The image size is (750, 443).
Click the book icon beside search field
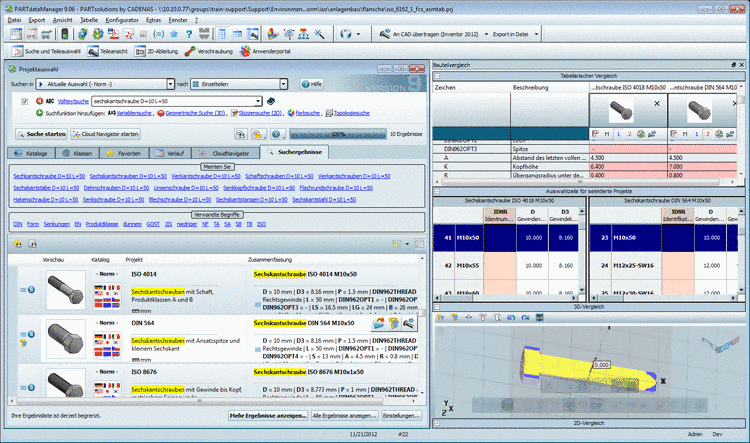(271, 101)
